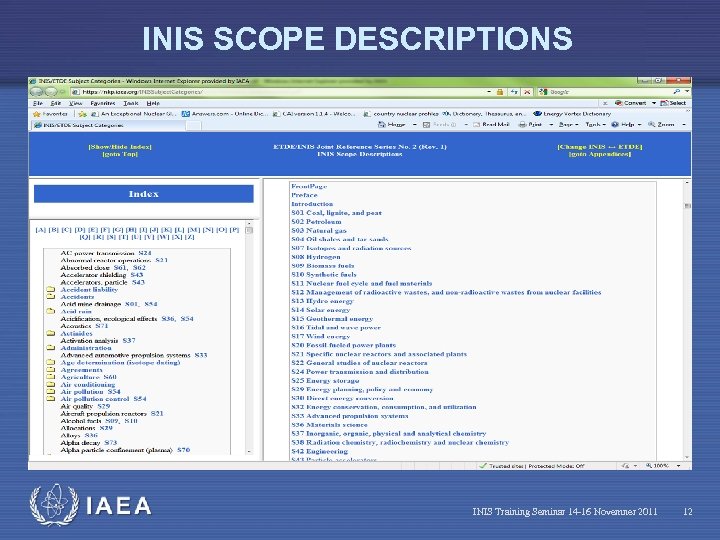This screenshot has height=540, width=720.
Task: Click the Read Mail toolbar icon
Action: tap(477, 124)
